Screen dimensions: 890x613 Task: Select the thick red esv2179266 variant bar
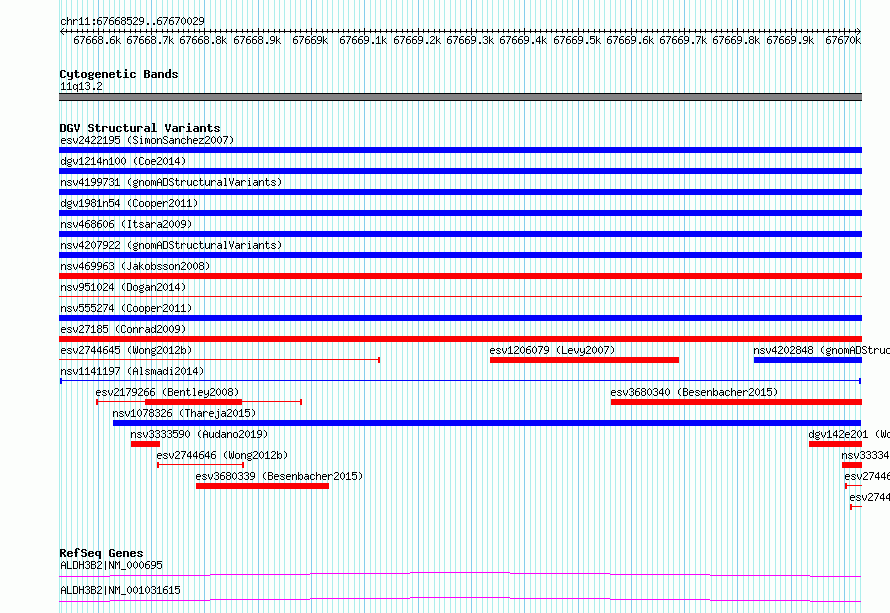click(x=194, y=402)
